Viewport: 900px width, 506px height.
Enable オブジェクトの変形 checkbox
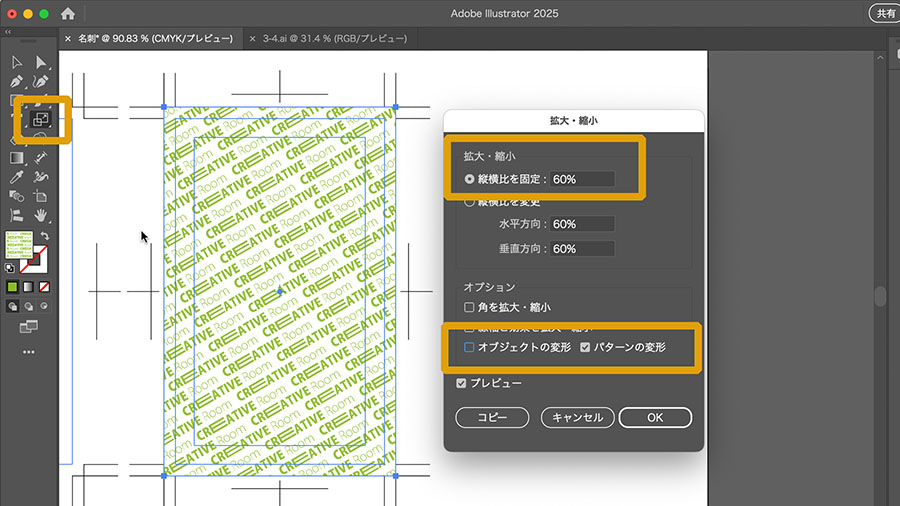coord(469,347)
